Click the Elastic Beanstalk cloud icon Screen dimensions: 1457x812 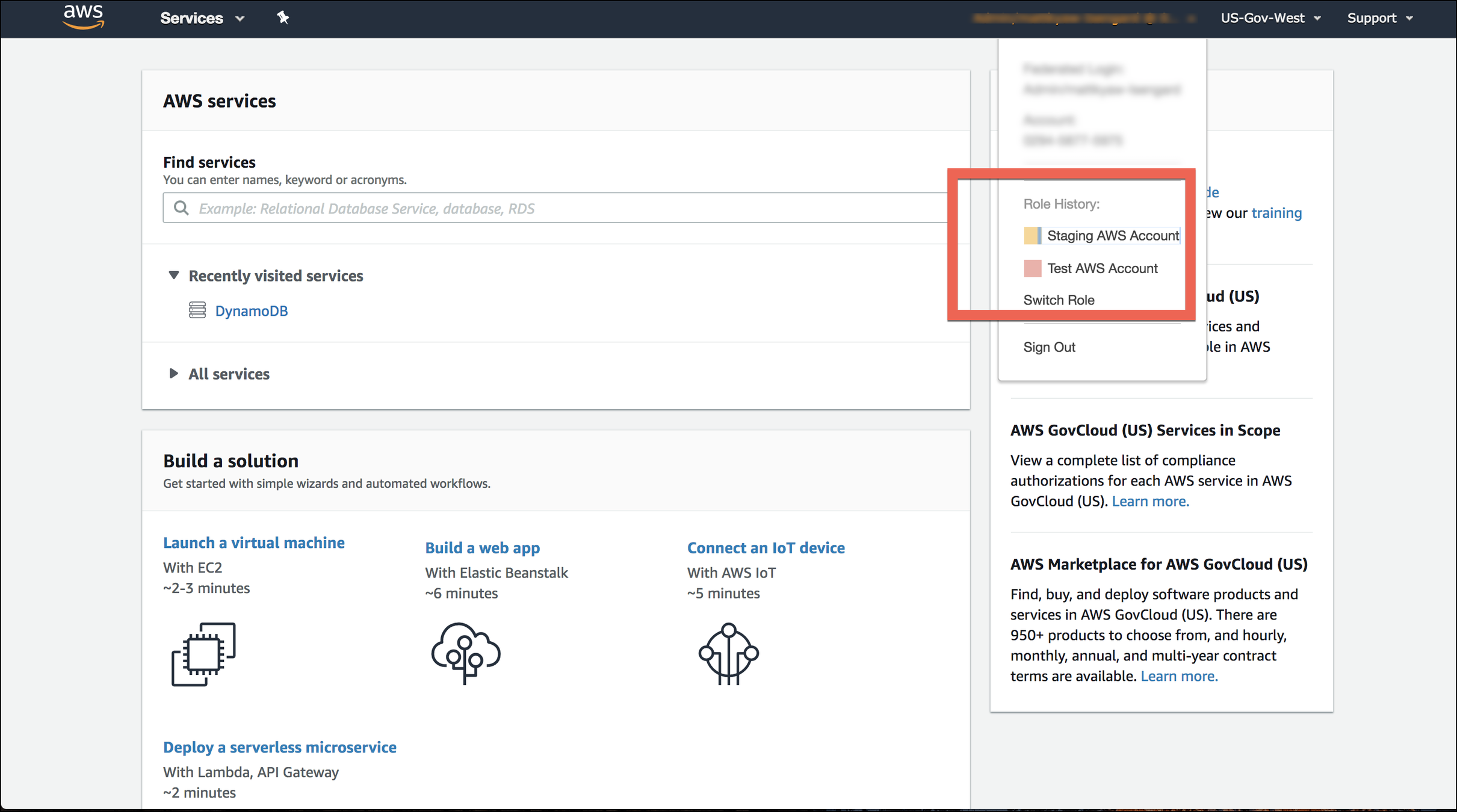pyautogui.click(x=465, y=653)
